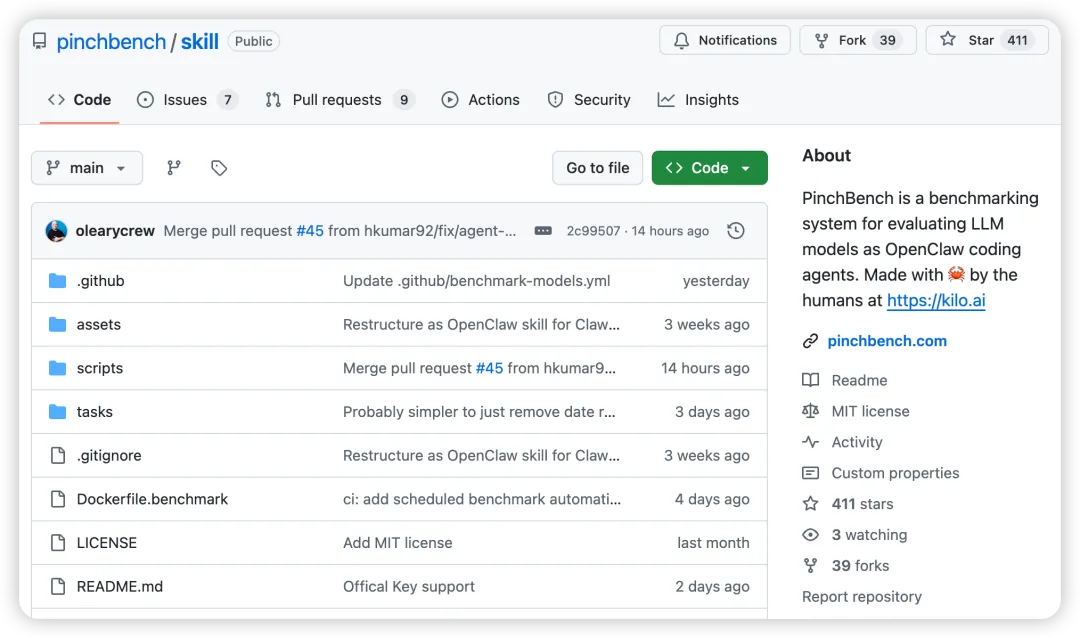
Task: Click the scripts folder icon
Action: [x=57, y=368]
